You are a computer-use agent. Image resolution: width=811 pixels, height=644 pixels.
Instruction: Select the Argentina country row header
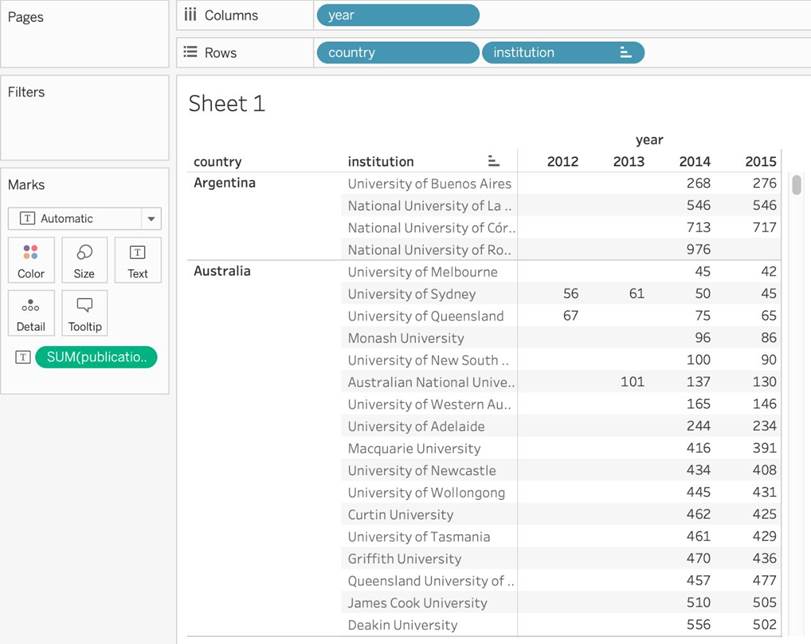(224, 183)
